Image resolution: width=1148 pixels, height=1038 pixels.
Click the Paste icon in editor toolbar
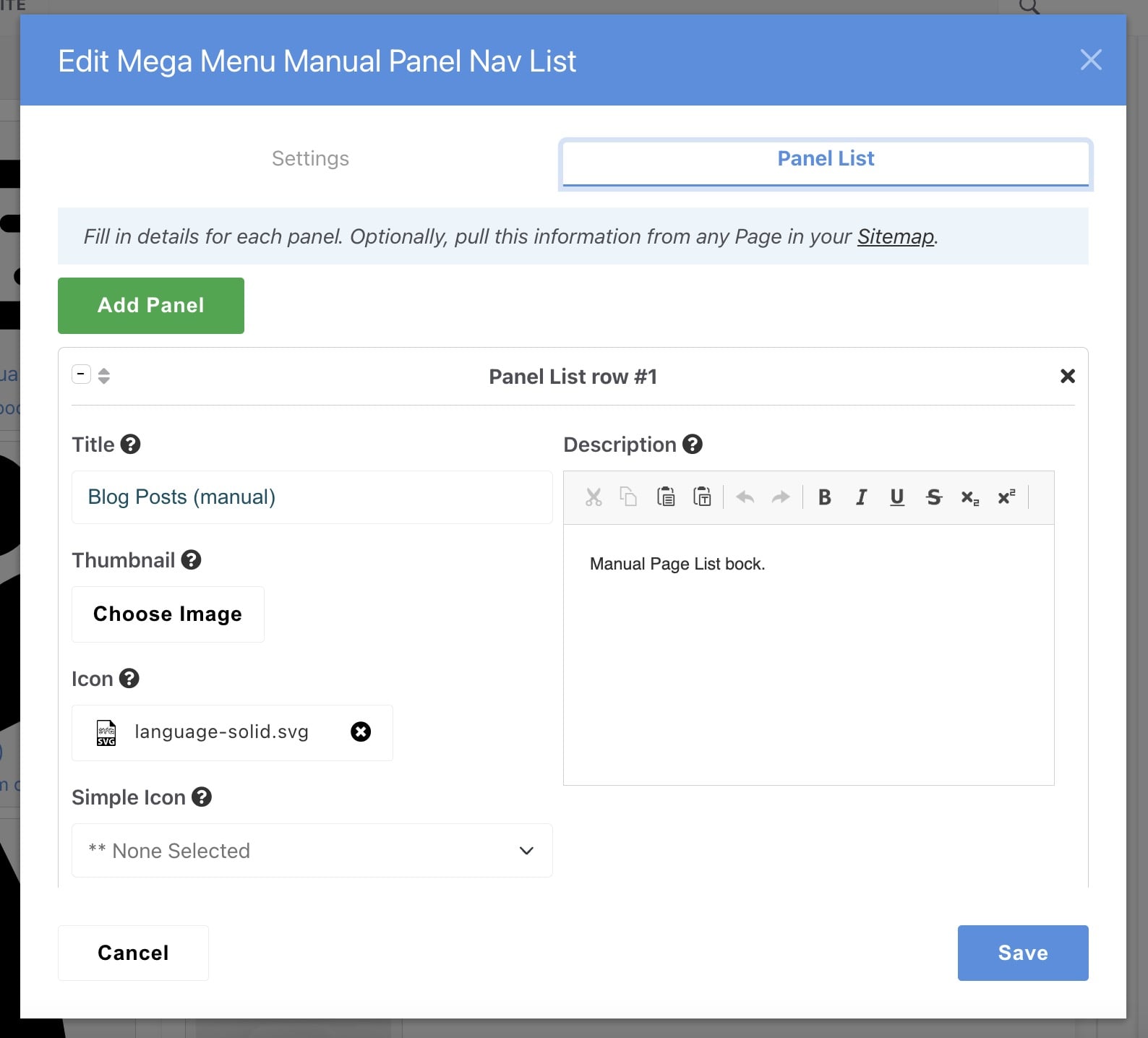click(665, 497)
